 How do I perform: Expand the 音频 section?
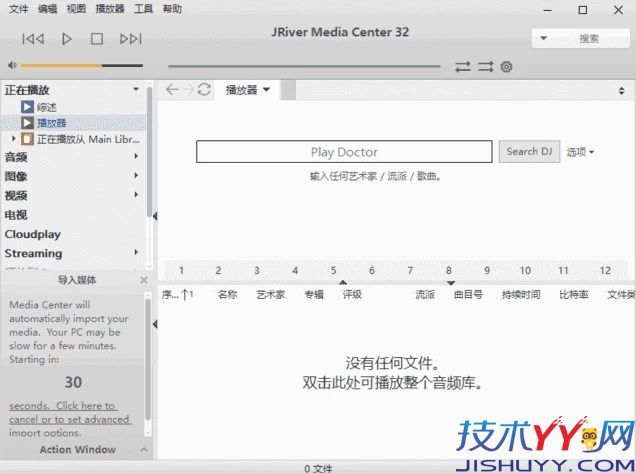coord(136,156)
